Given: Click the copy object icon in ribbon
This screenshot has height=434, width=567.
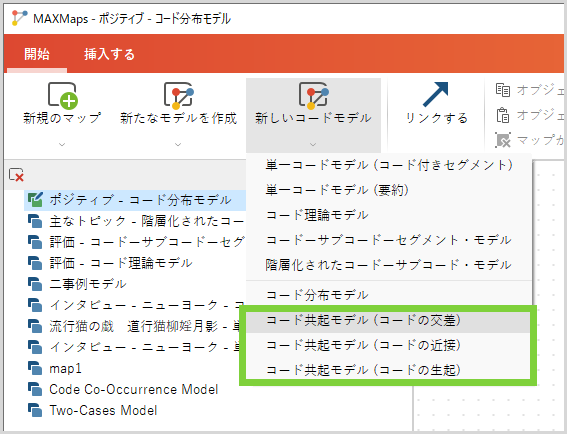Looking at the screenshot, I should [503, 90].
